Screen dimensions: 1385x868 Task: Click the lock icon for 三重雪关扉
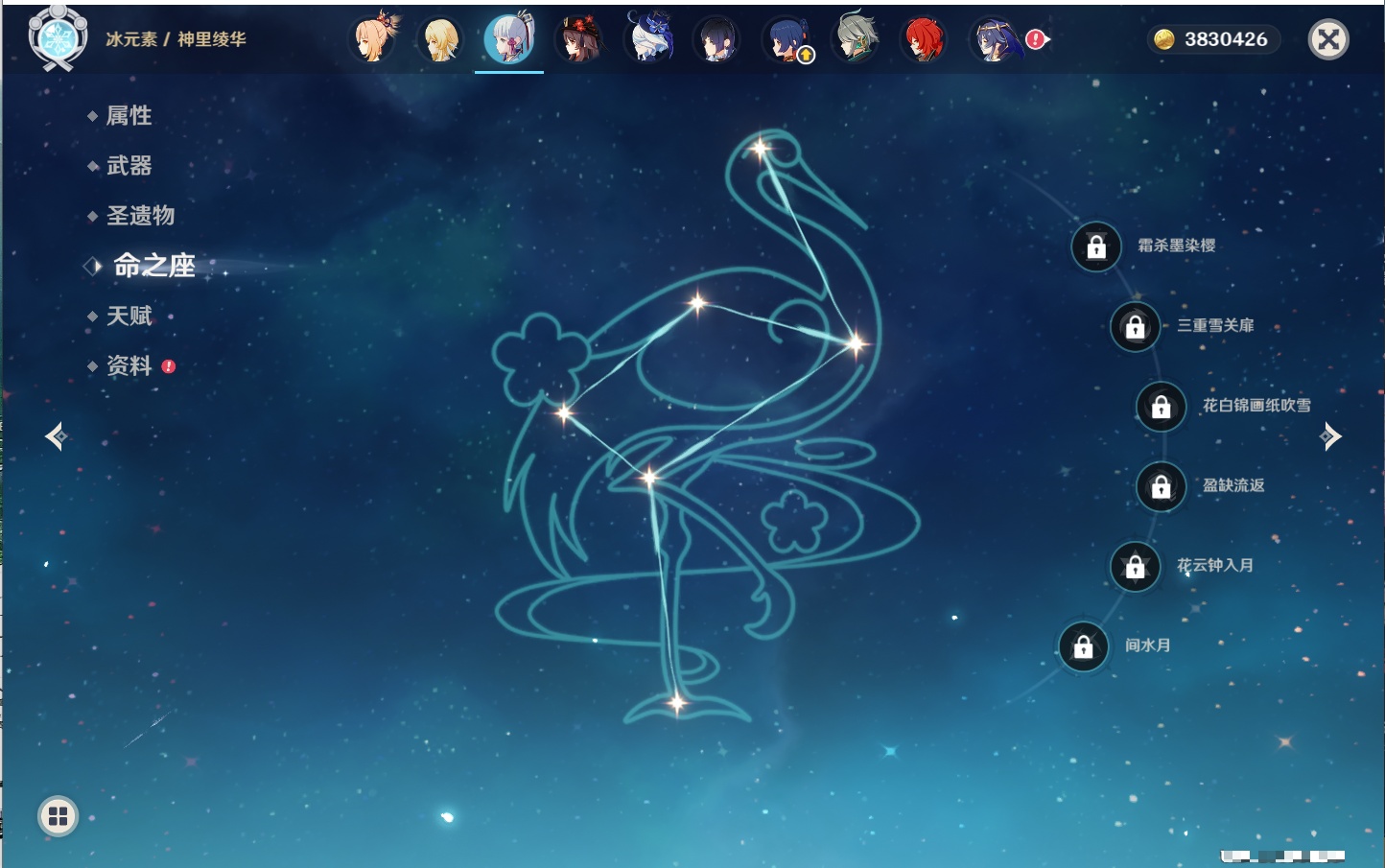point(1135,326)
